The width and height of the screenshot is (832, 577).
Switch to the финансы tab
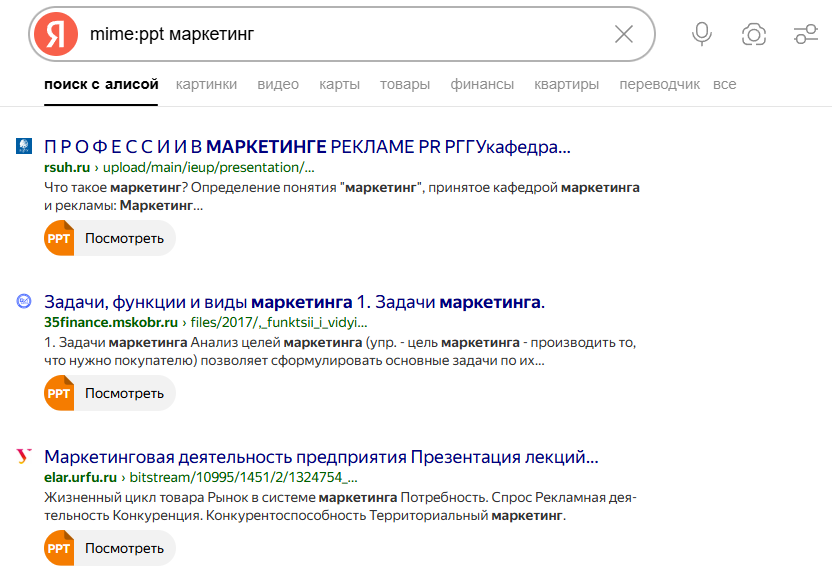[482, 84]
